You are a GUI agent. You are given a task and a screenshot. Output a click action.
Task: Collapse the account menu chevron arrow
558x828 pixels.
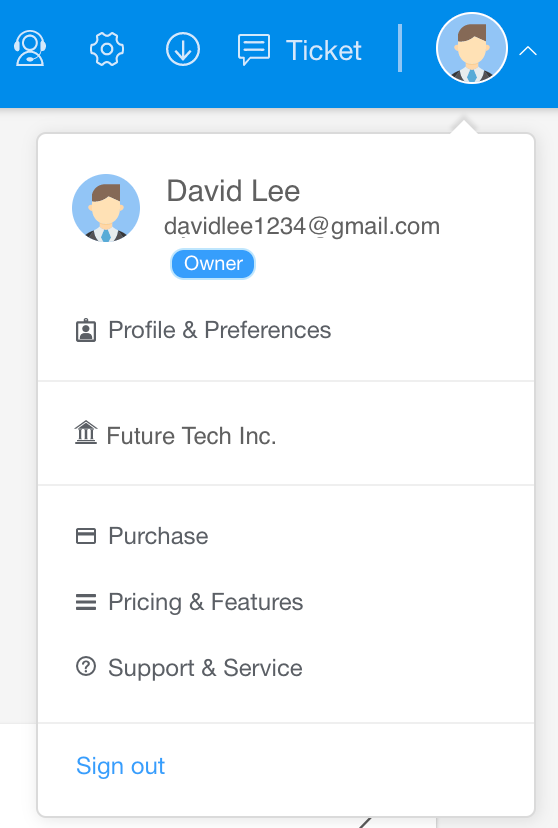(x=528, y=51)
